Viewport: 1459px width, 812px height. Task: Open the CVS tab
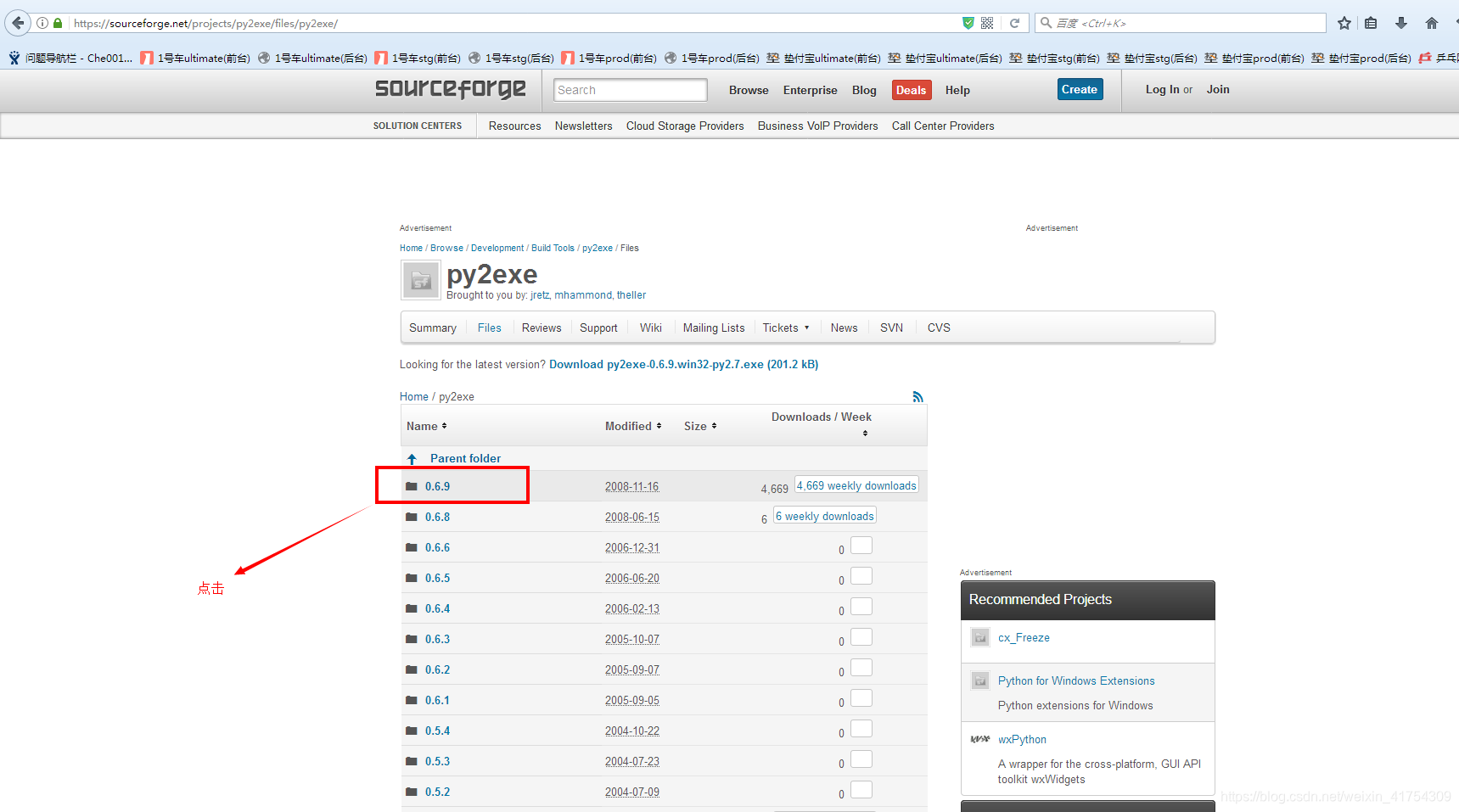(x=939, y=328)
